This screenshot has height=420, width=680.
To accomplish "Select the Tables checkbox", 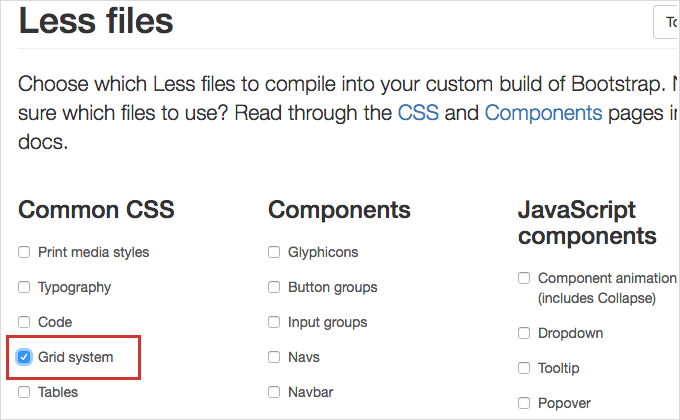I will point(24,392).
